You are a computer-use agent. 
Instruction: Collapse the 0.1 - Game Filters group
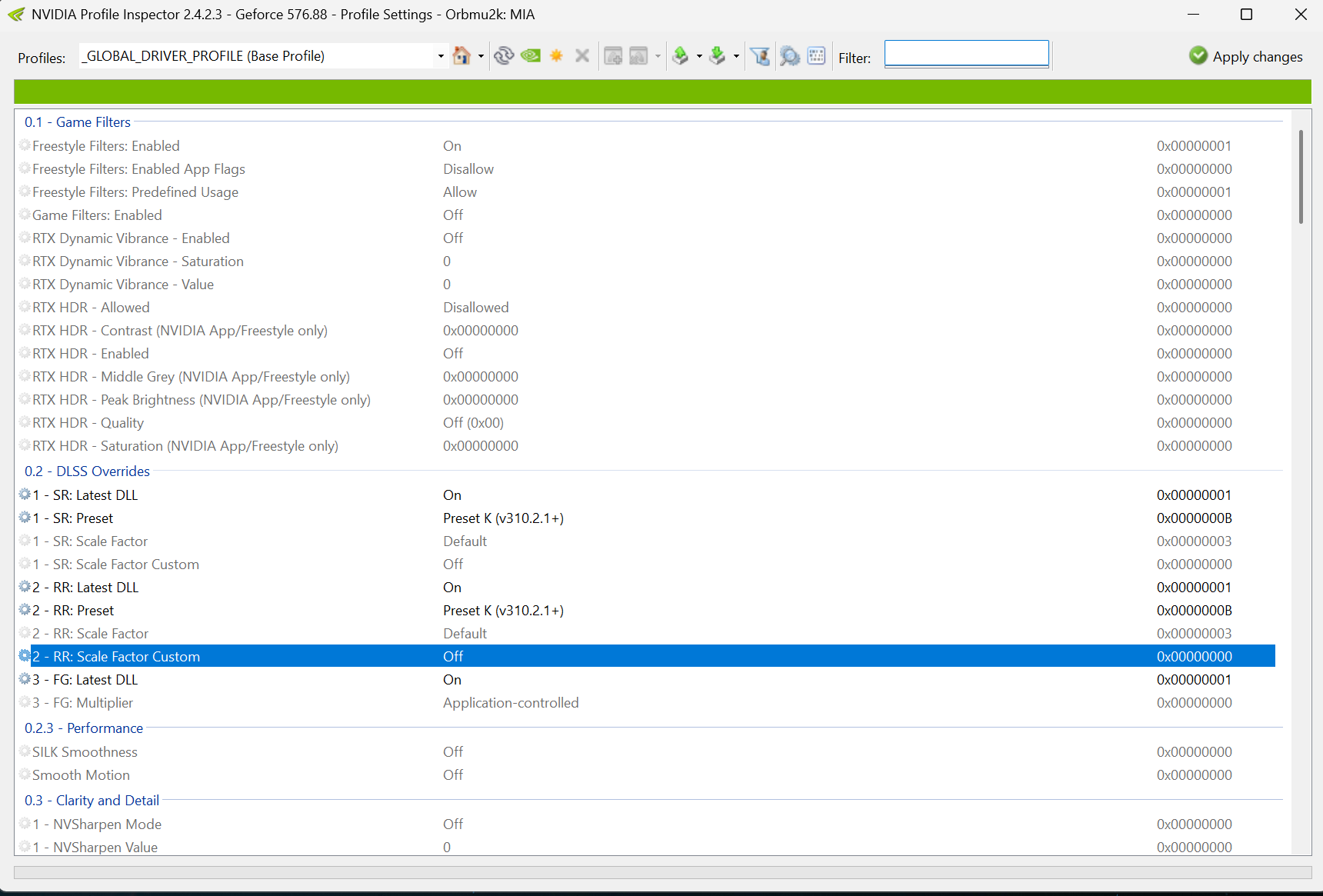[78, 122]
